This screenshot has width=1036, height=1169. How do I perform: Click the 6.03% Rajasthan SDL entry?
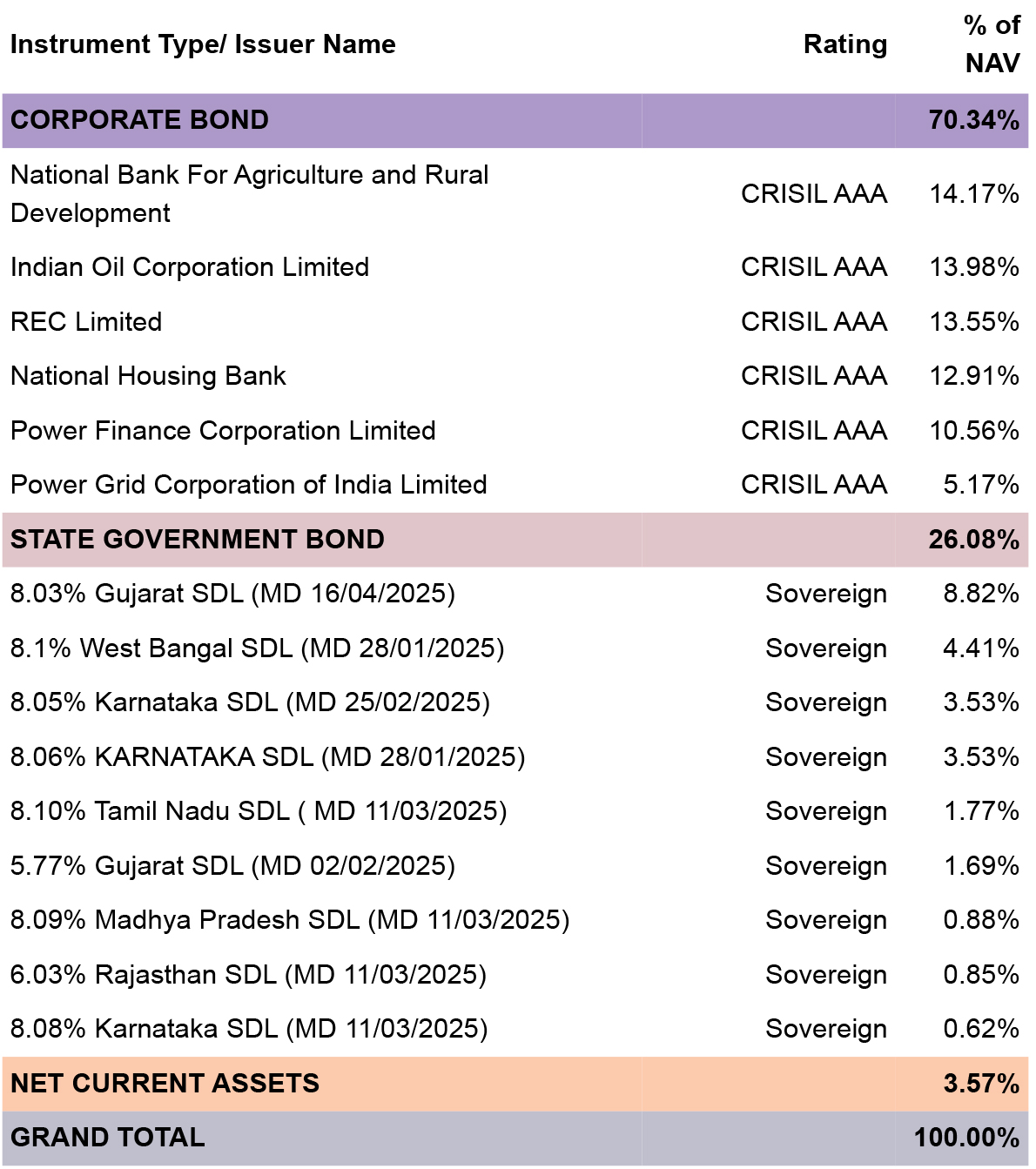point(248,975)
